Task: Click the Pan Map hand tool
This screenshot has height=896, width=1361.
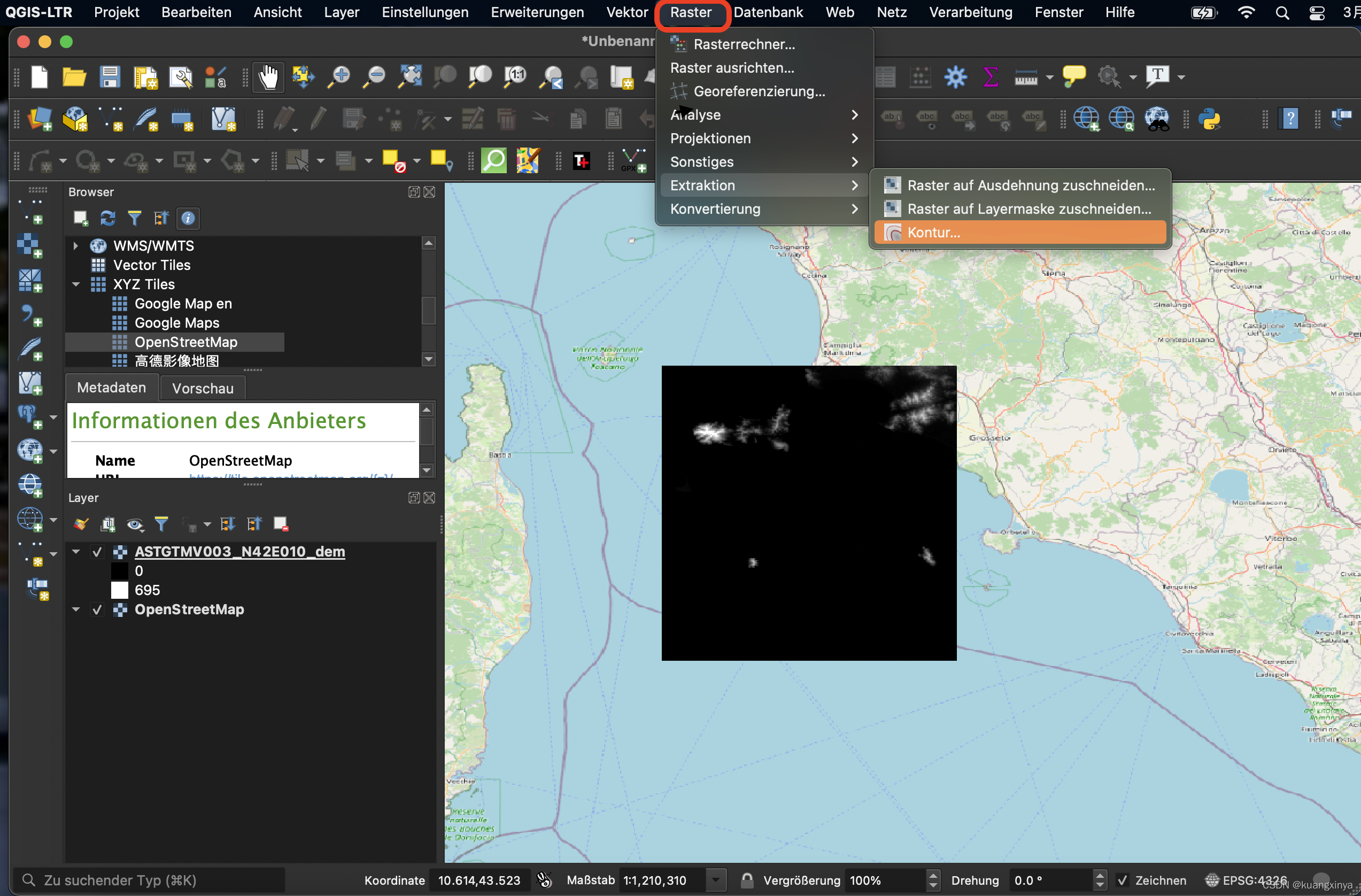Action: pyautogui.click(x=268, y=76)
